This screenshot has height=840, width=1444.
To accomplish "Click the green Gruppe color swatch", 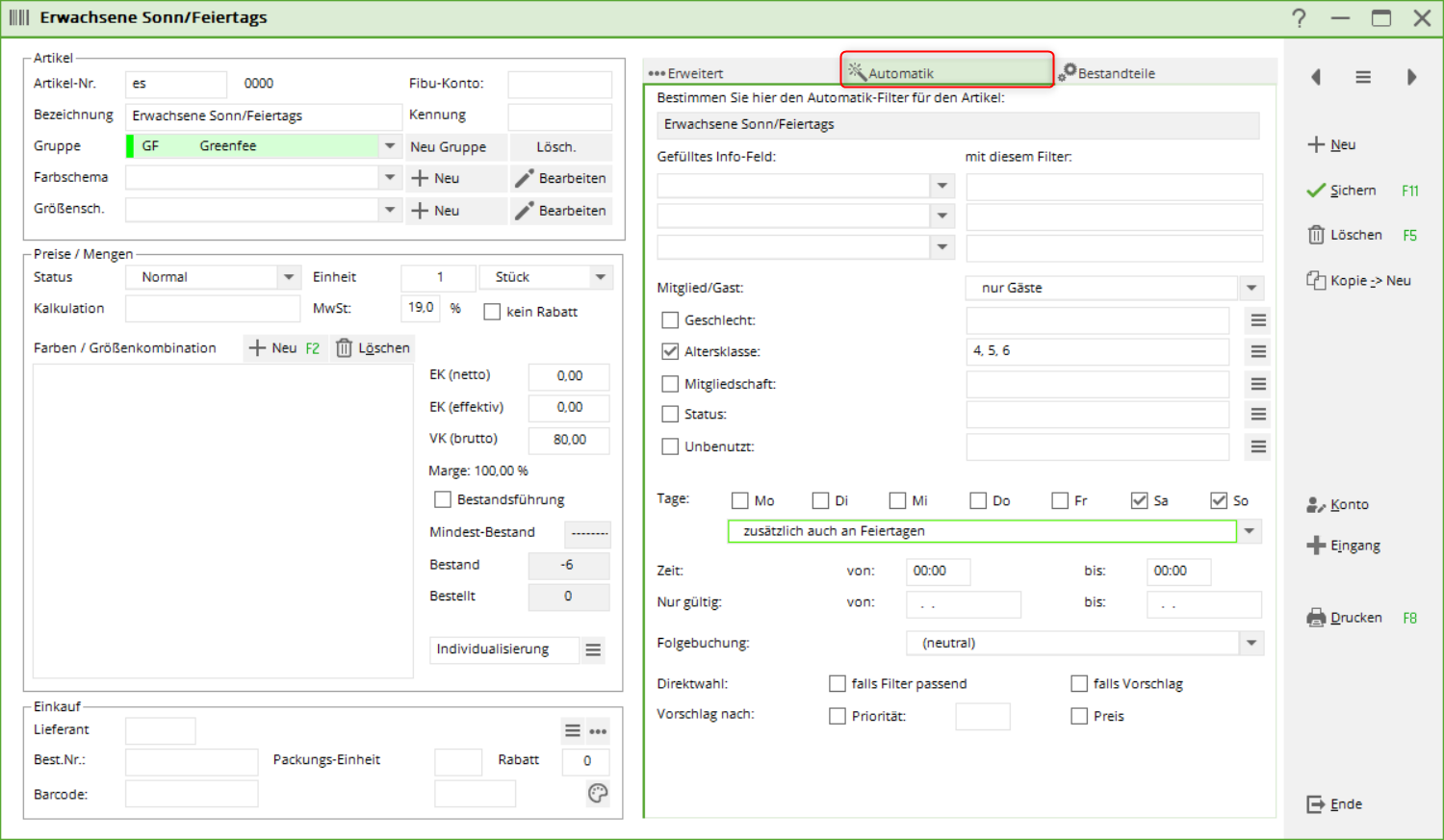I will point(130,146).
